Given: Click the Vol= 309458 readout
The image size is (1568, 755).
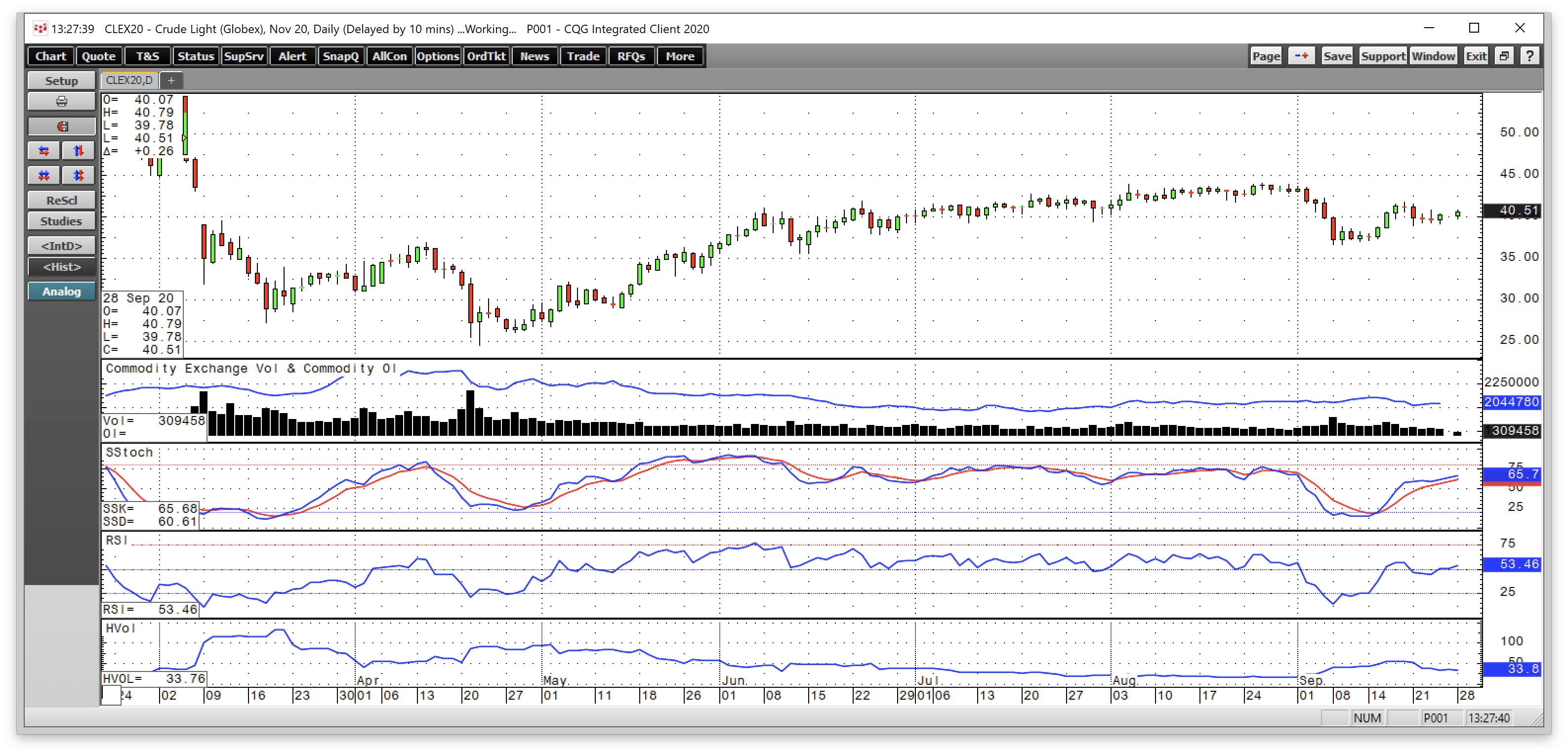Looking at the screenshot, I should [154, 420].
